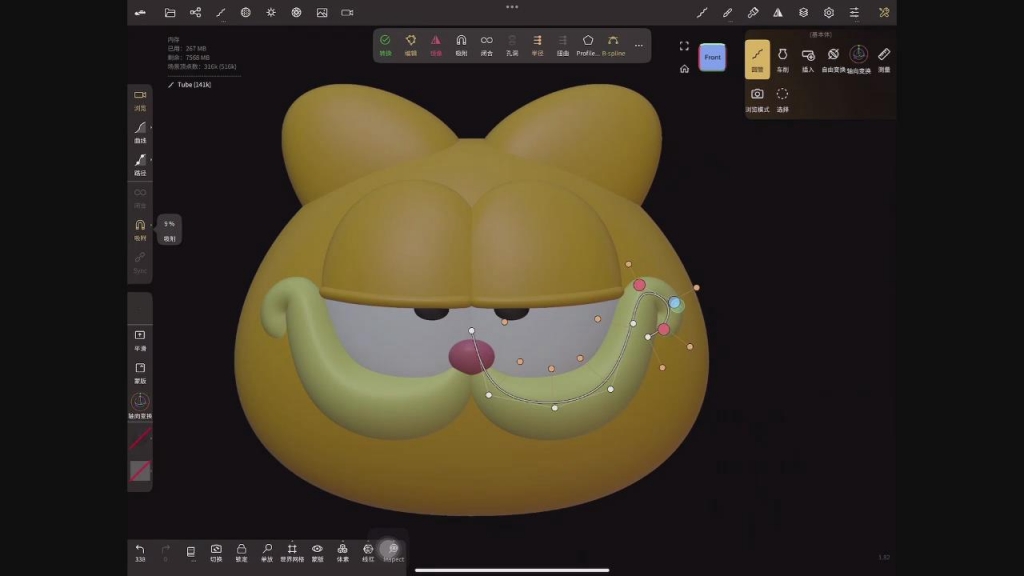Tap the Smooth shortcut in left sidebar
The image size is (1024, 576).
click(x=140, y=340)
